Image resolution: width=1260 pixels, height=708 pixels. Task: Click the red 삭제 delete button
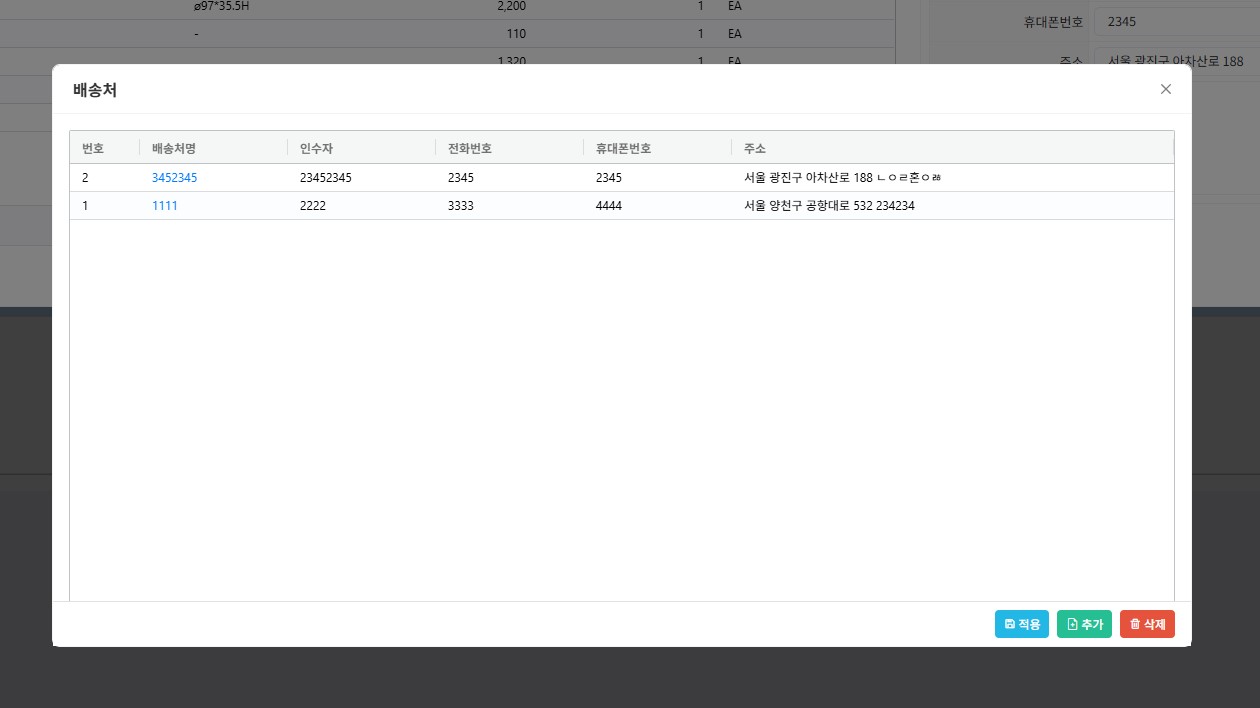1147,624
